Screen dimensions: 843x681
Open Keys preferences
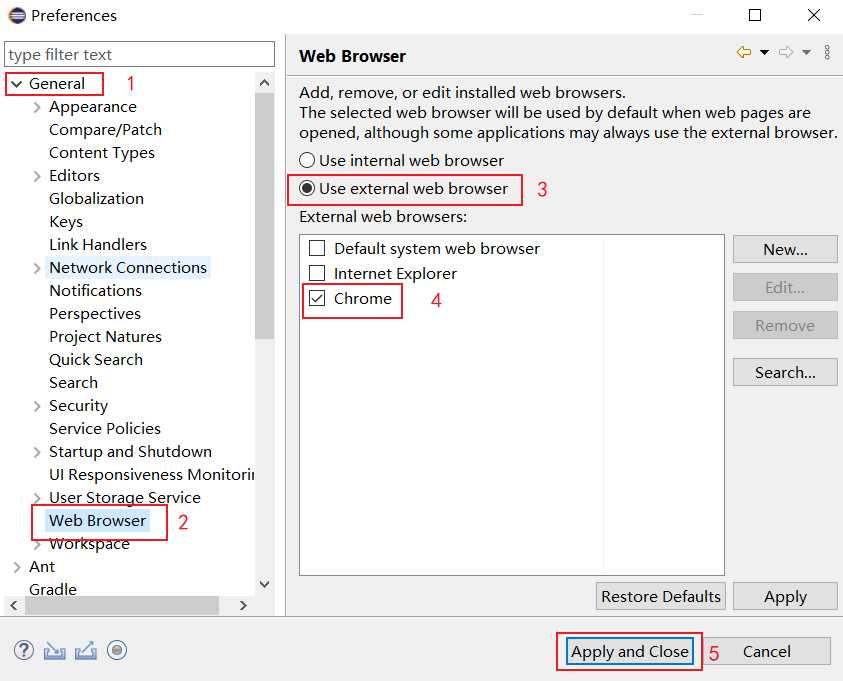pos(66,221)
